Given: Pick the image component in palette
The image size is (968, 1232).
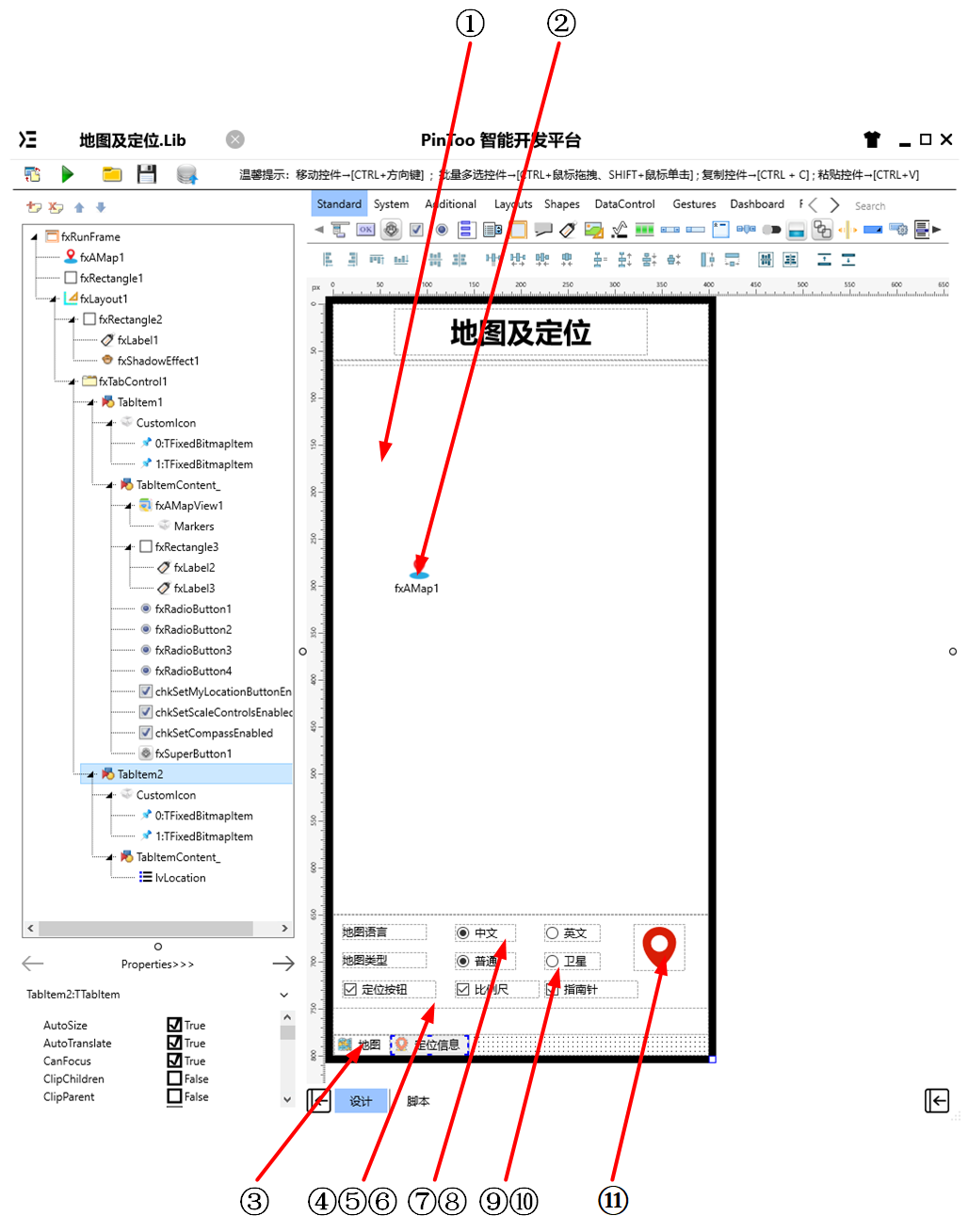Looking at the screenshot, I should (x=593, y=229).
